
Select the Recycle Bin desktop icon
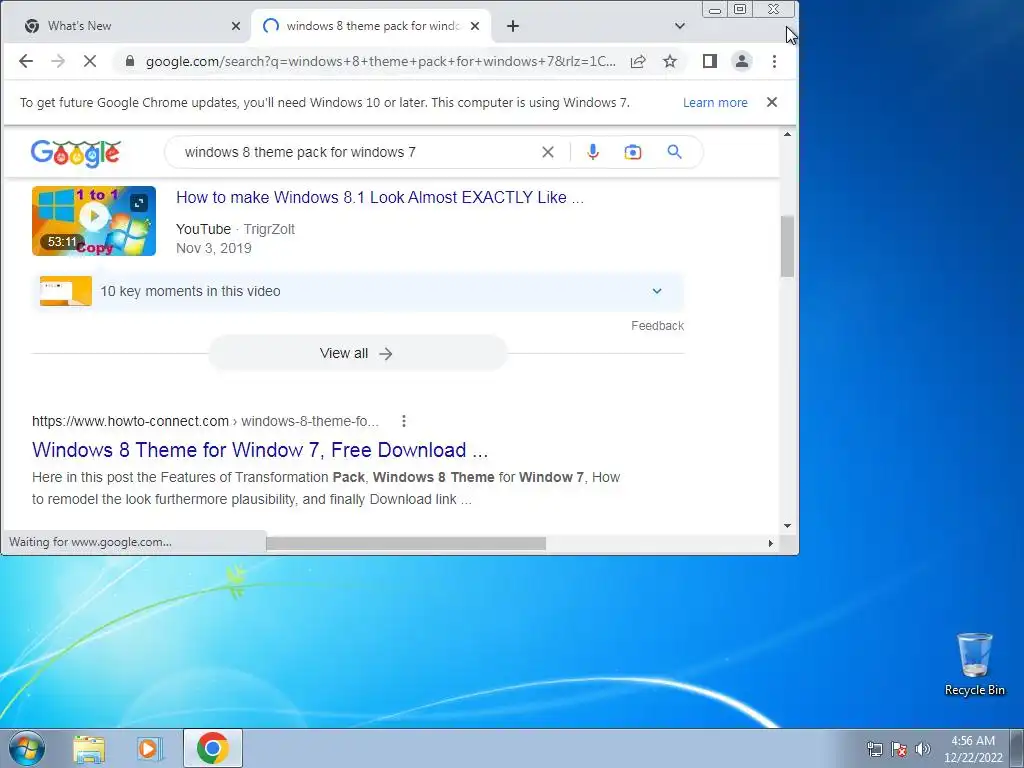974,664
